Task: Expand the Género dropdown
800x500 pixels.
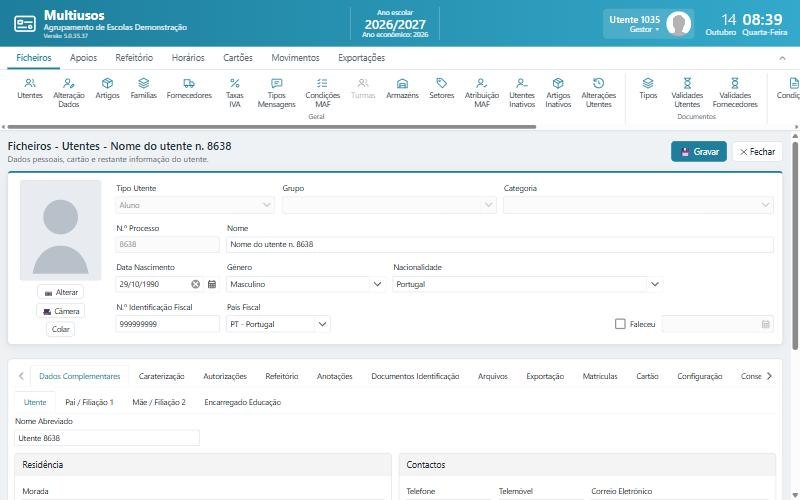Action: coord(377,284)
